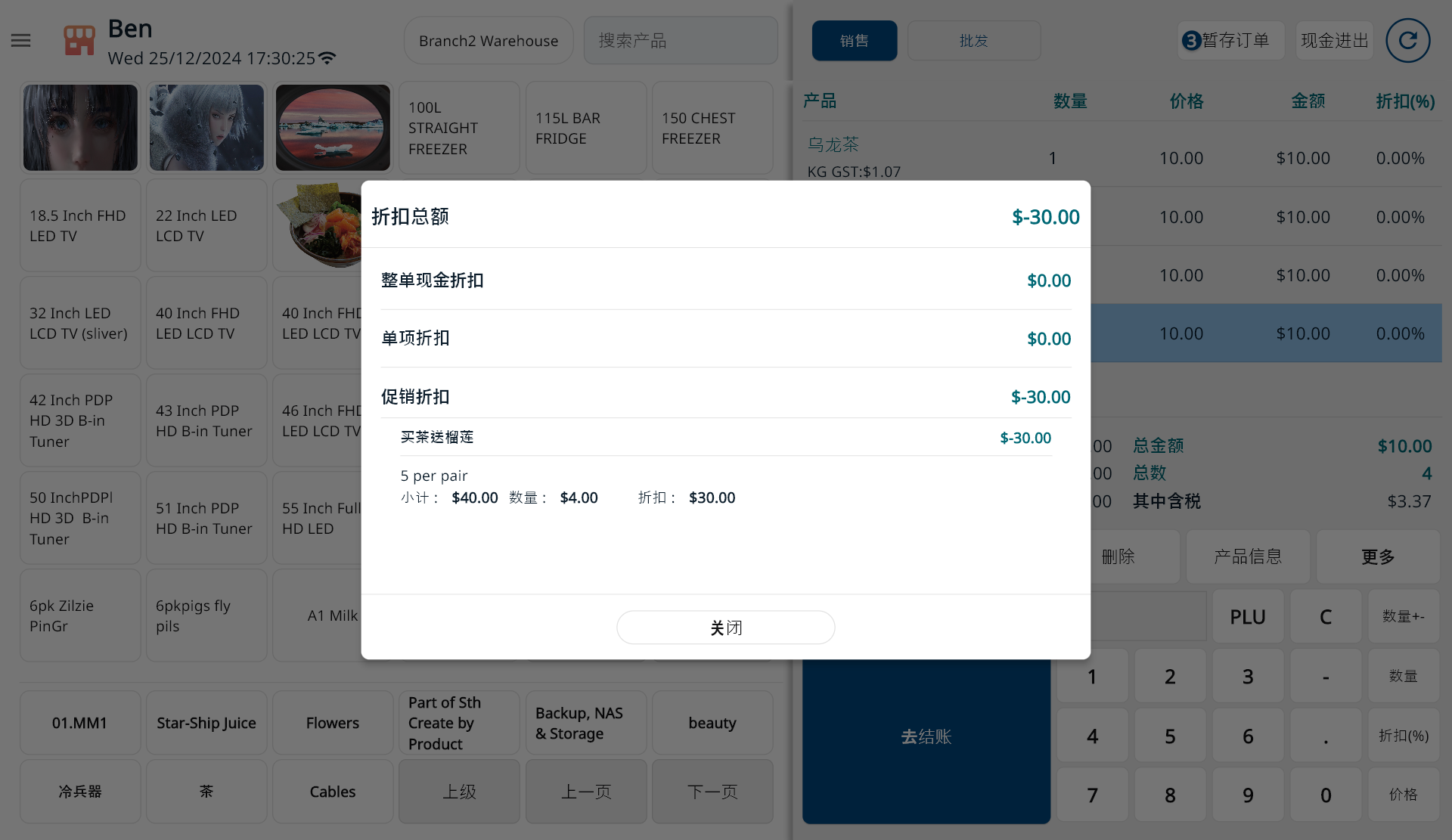This screenshot has height=840, width=1452.
Task: Tap the keypad decimal point key
Action: point(1326,736)
